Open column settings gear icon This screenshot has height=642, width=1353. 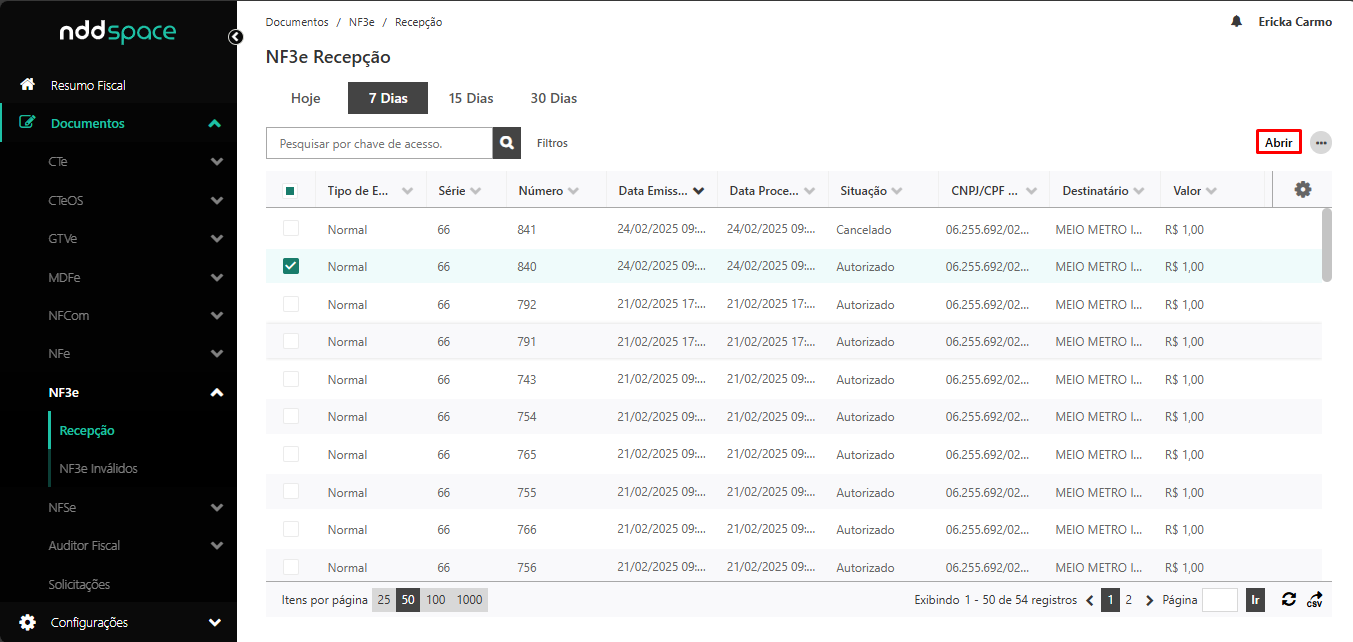click(x=1302, y=190)
